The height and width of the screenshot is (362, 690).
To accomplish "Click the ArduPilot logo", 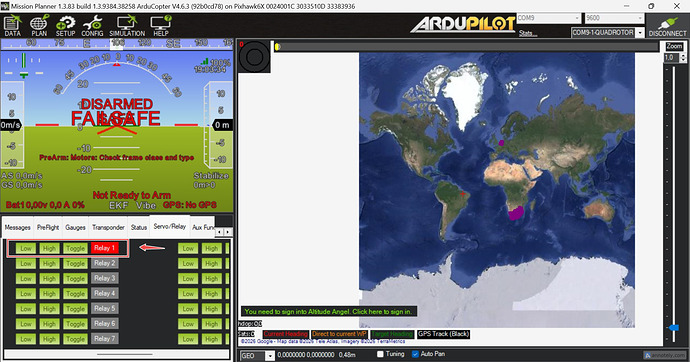I will pyautogui.click(x=463, y=24).
